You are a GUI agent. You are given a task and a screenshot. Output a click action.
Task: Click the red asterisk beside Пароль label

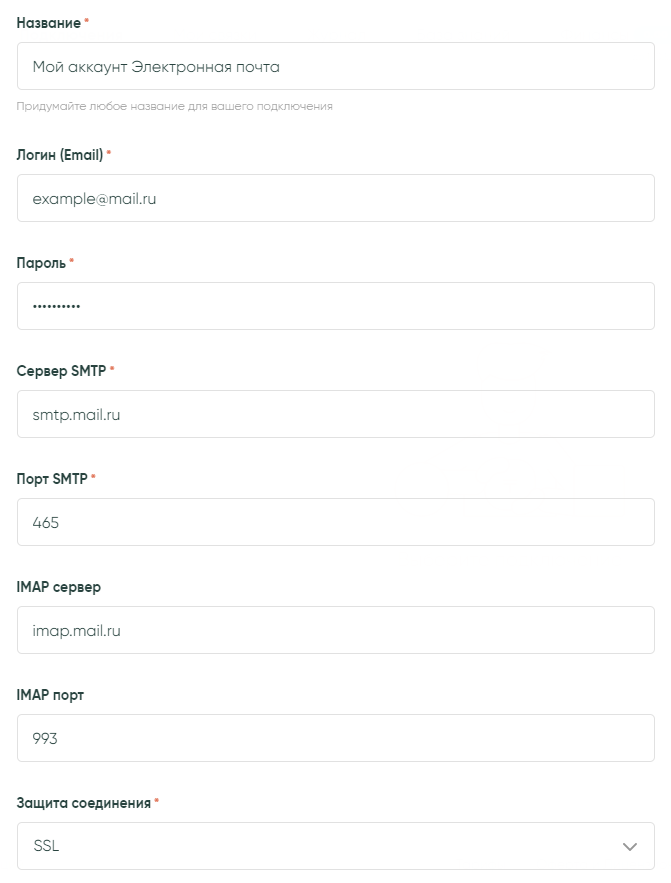tap(72, 262)
